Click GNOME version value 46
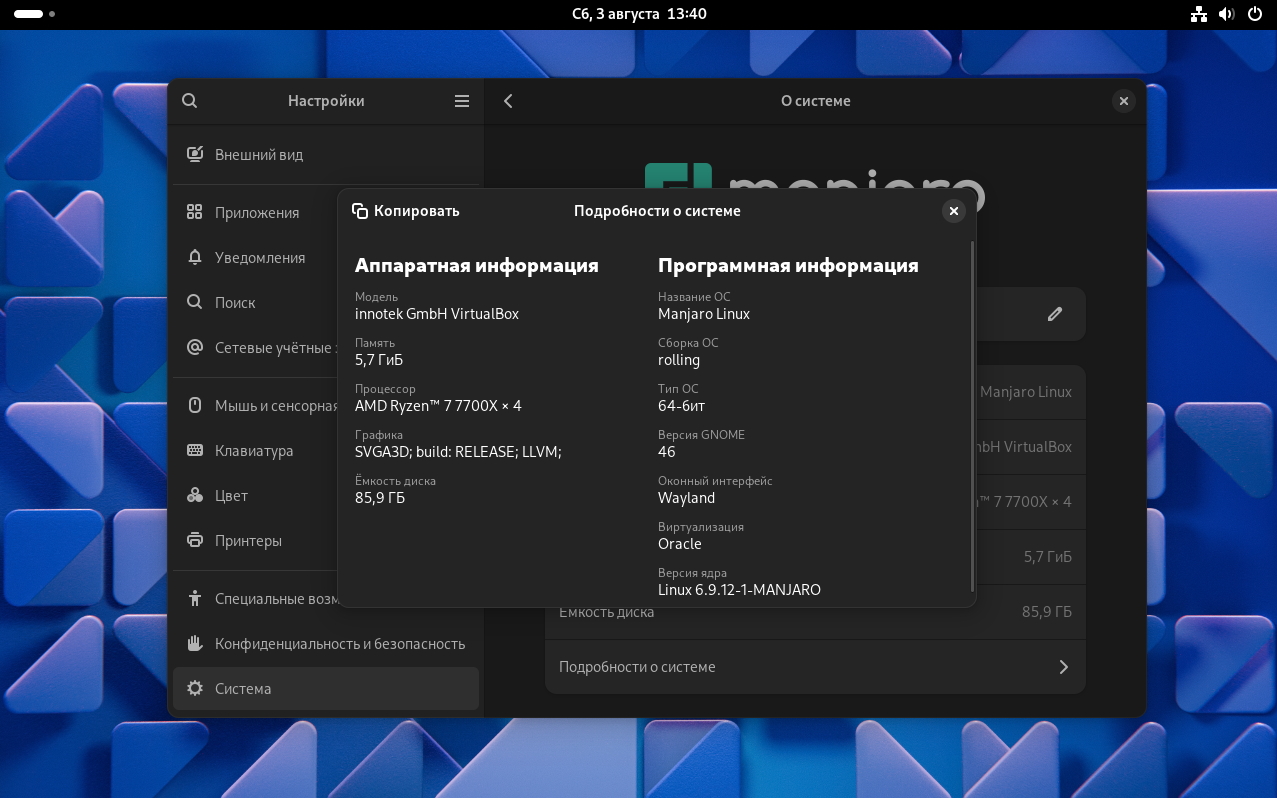This screenshot has height=798, width=1277. 667,452
